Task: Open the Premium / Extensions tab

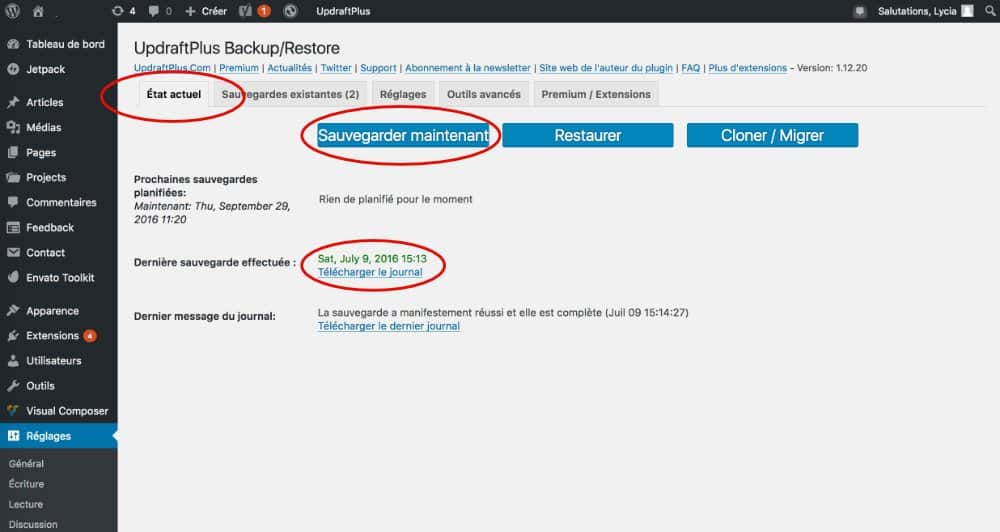Action: click(596, 94)
